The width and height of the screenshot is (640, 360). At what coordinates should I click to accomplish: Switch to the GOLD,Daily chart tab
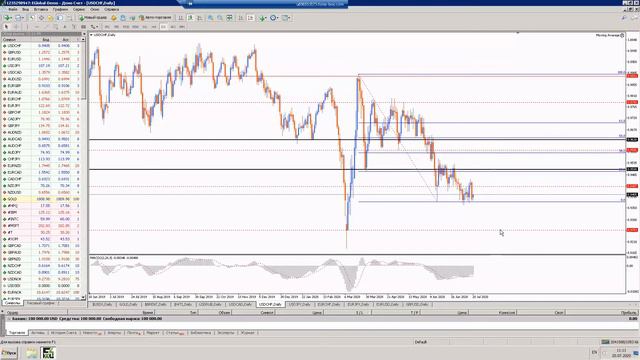(x=128, y=304)
